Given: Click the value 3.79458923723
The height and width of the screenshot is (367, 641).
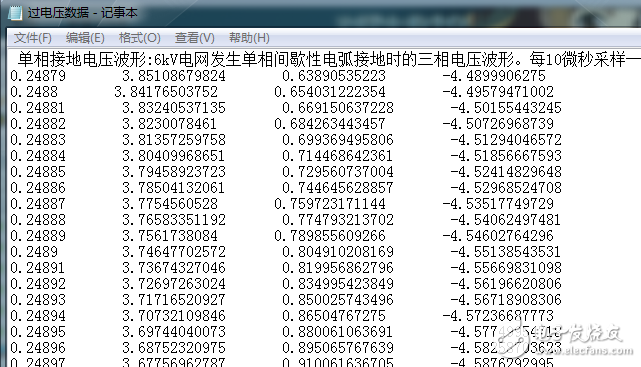Looking at the screenshot, I should (x=174, y=172).
